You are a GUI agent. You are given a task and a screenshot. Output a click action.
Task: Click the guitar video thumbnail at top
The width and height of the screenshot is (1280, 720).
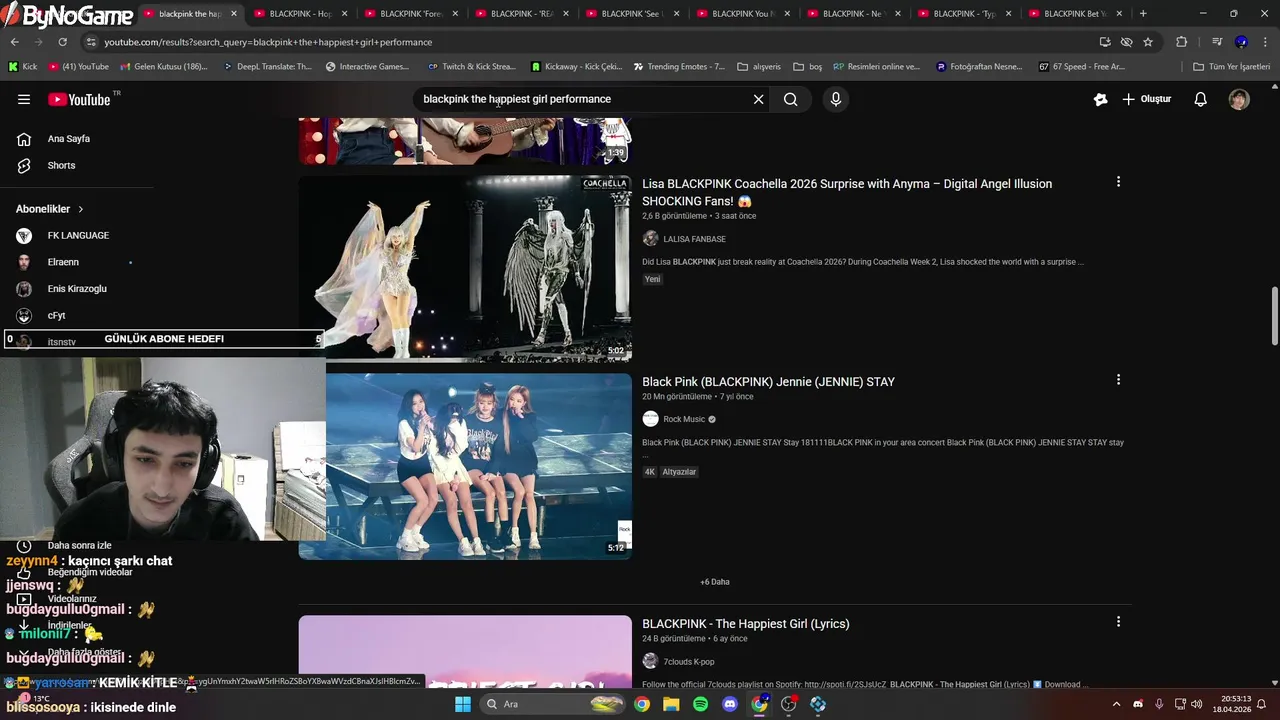point(465,141)
